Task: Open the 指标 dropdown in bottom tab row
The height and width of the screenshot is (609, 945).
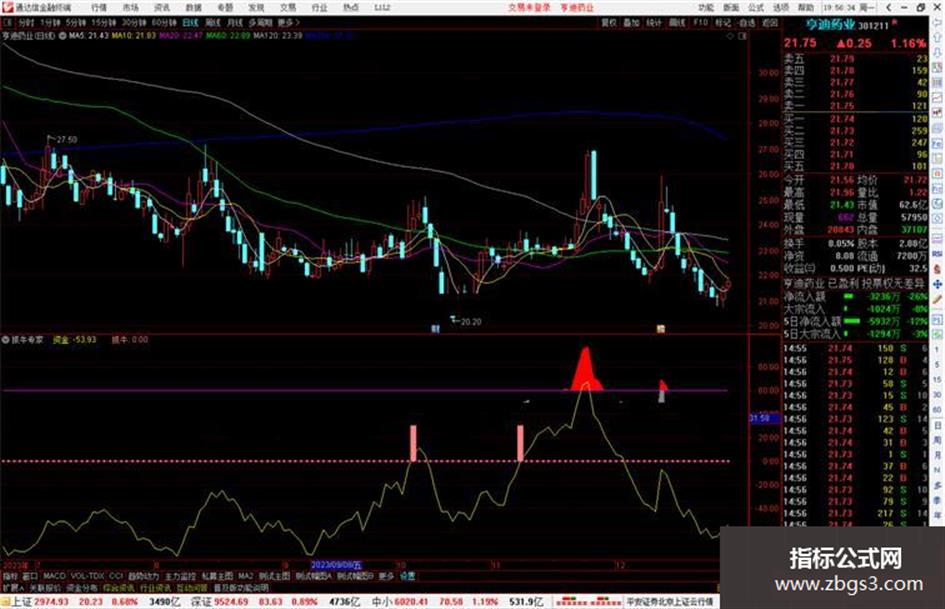Action: pos(10,576)
